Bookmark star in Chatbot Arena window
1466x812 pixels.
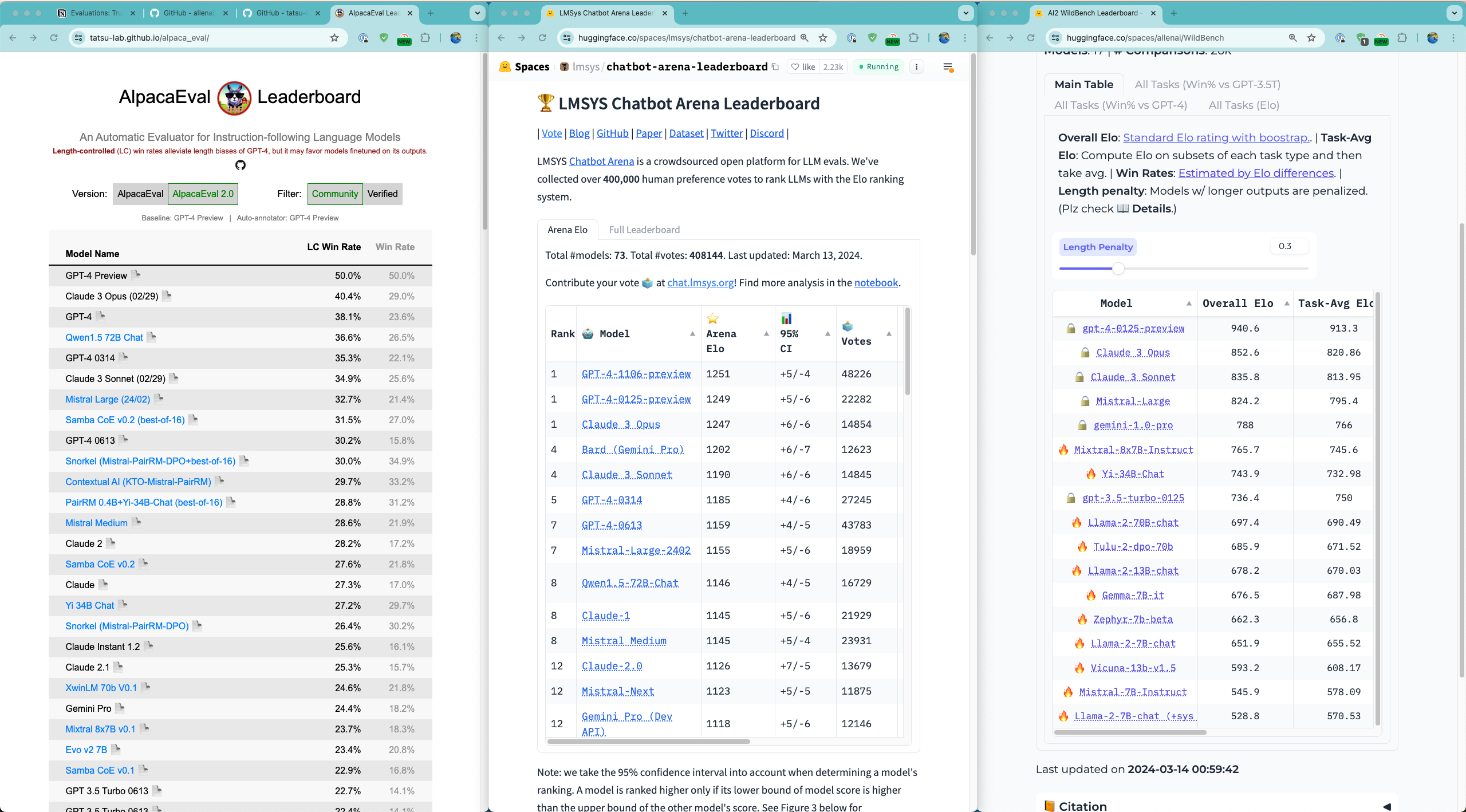click(x=823, y=38)
